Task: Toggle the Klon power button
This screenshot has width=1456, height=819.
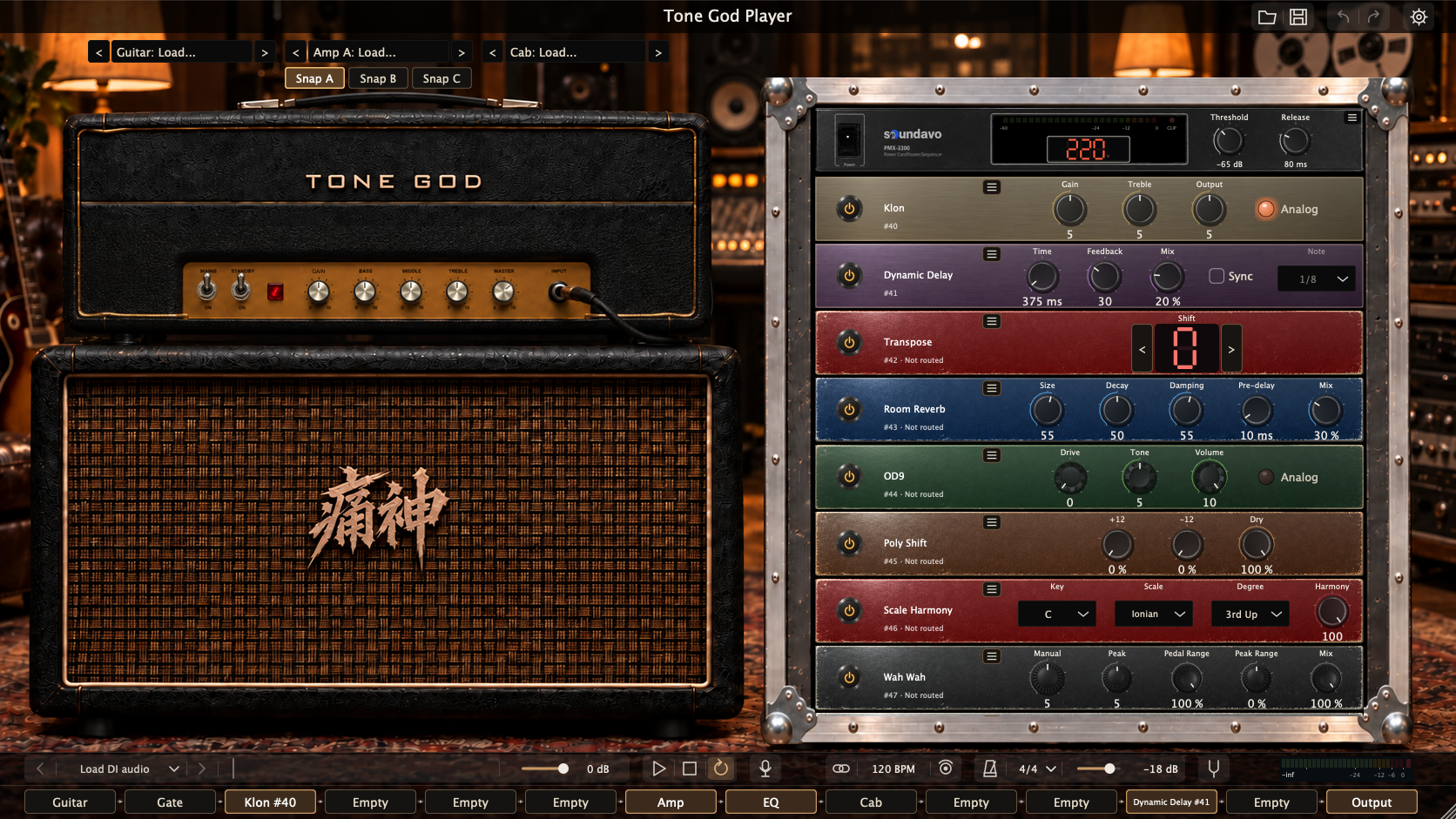Action: click(x=849, y=209)
